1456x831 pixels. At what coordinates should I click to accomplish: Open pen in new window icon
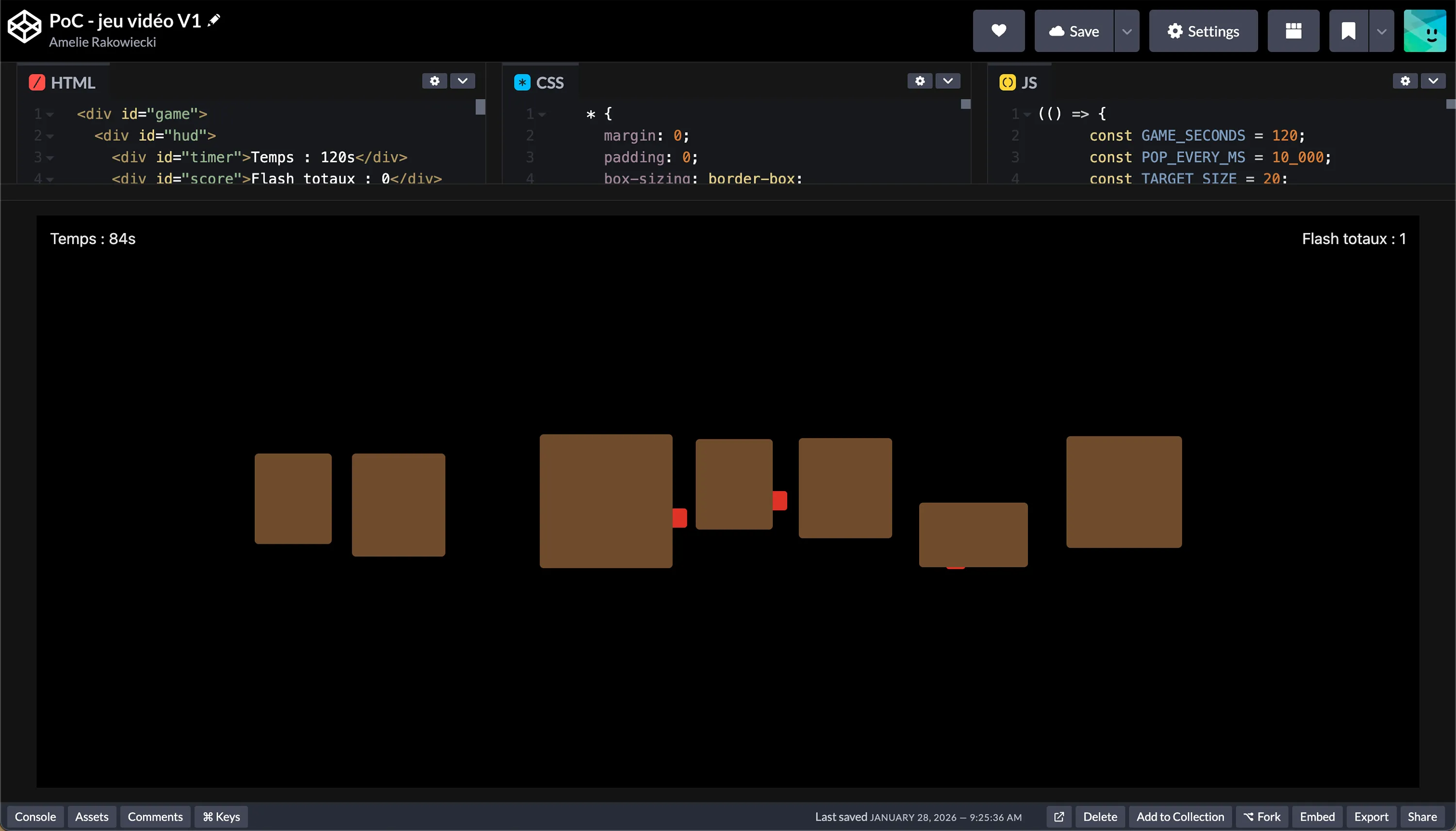pos(1059,817)
